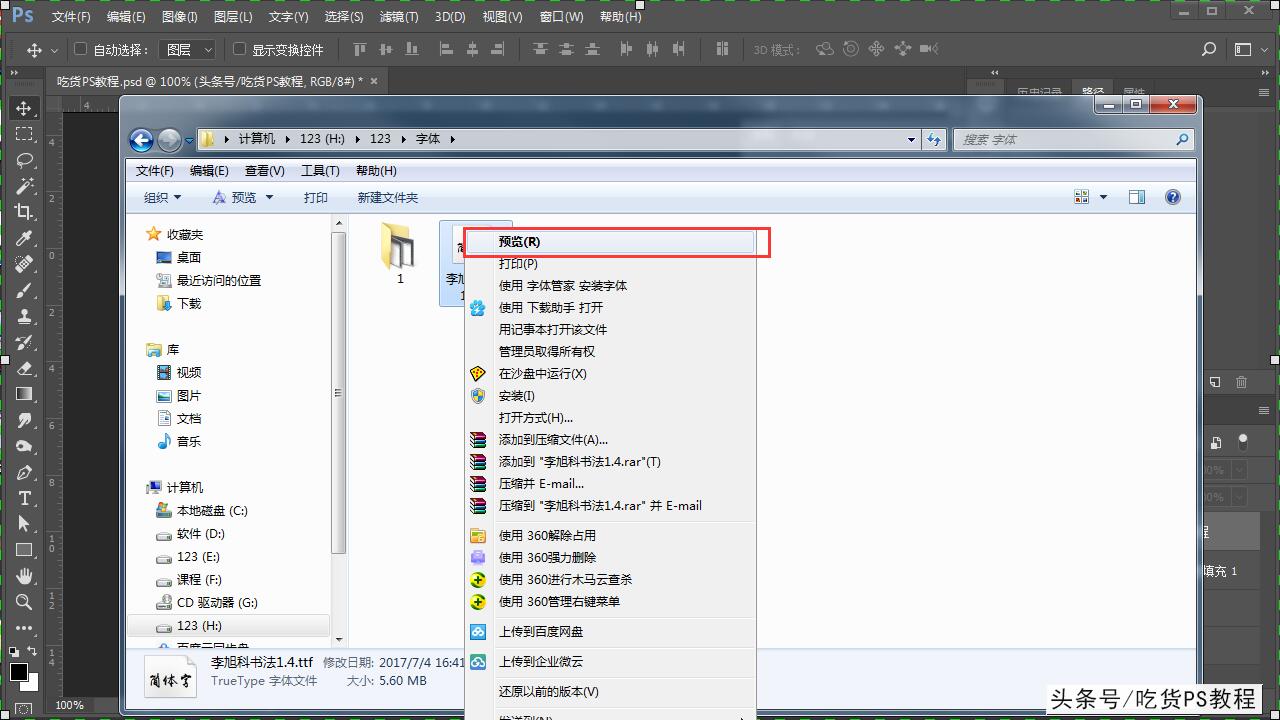Click the Photoshop search magnifier icon

(1209, 49)
